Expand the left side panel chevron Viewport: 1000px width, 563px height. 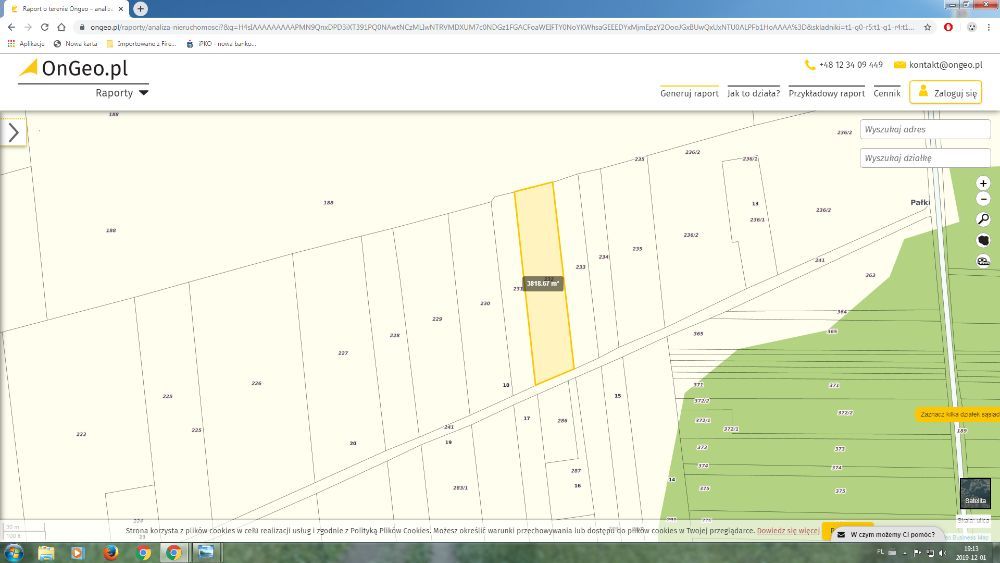pyautogui.click(x=13, y=133)
